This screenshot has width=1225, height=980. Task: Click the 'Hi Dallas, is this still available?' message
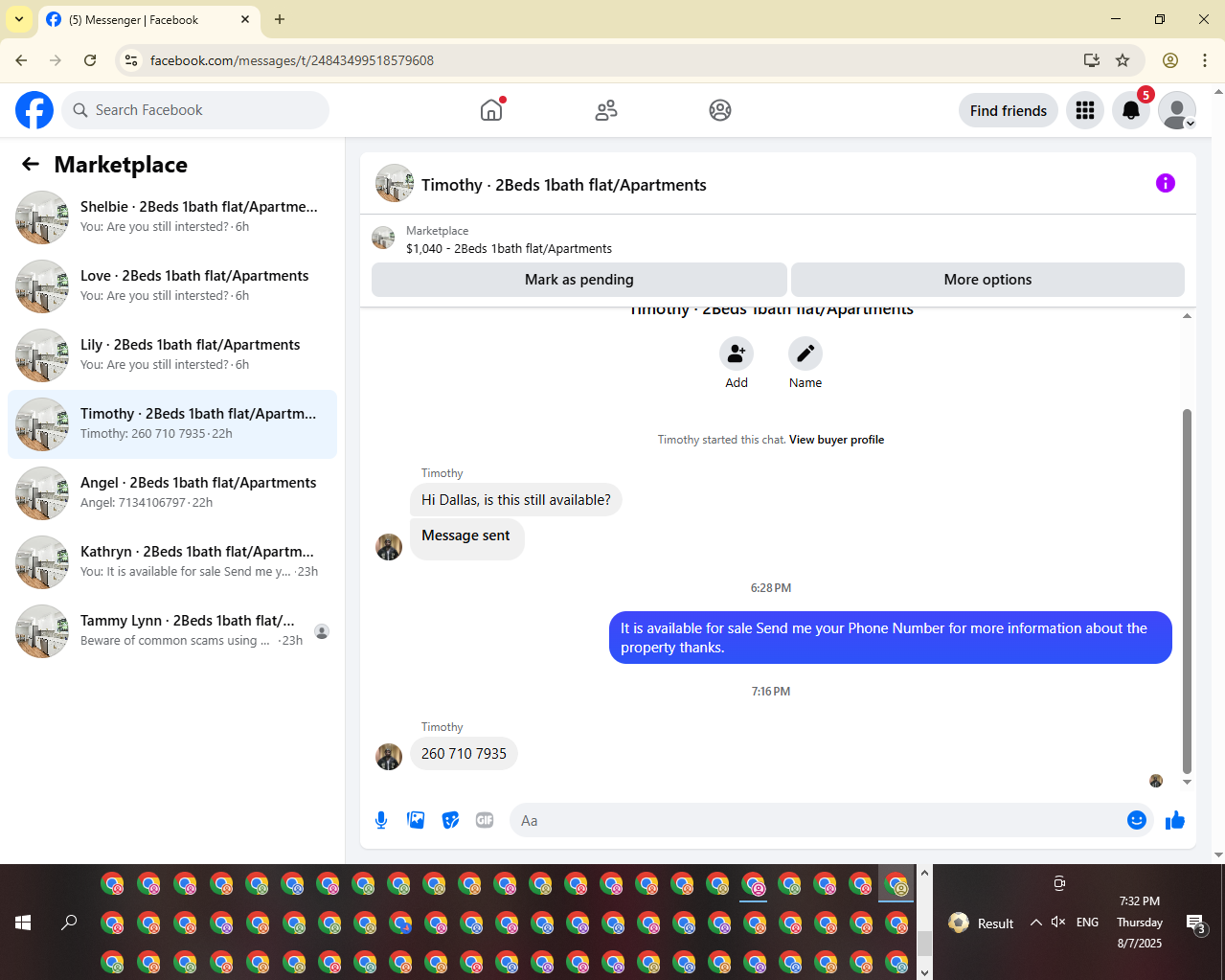pyautogui.click(x=515, y=500)
